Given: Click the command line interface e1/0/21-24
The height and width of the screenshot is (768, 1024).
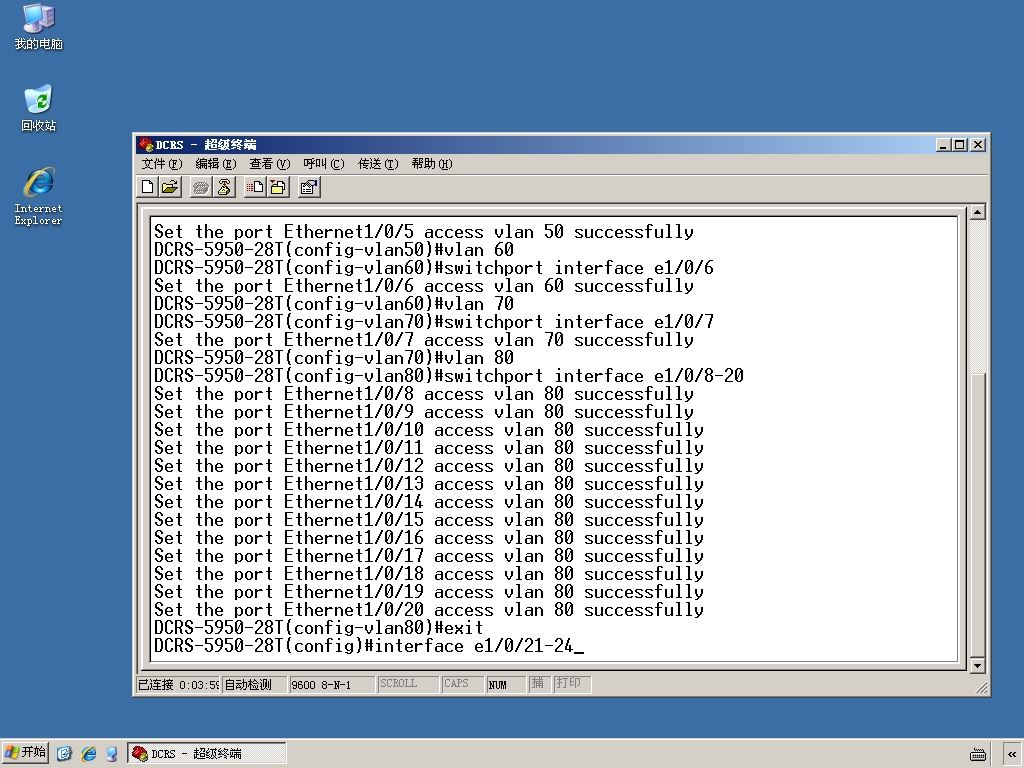Looking at the screenshot, I should 369,646.
